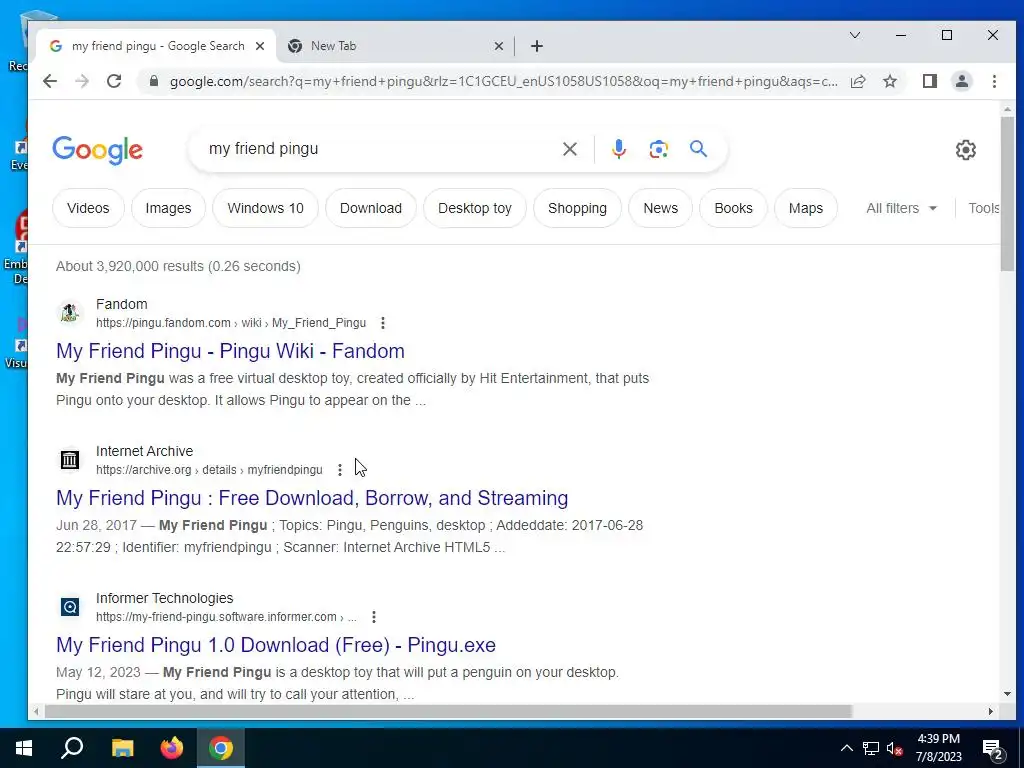Open the muted volume tray icon

(x=894, y=748)
